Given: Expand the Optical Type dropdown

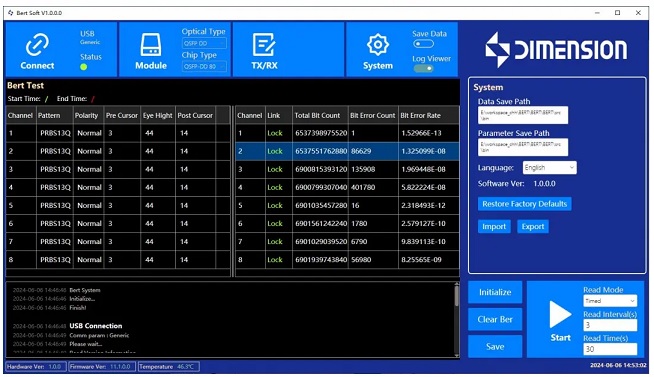Looking at the screenshot, I should coord(204,43).
